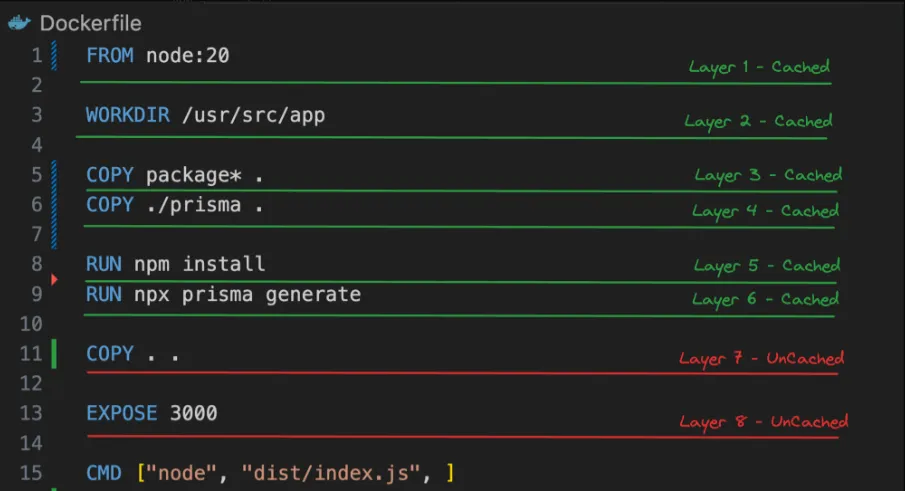
Task: Click the red "Layer 7 - UnCached" annotation
Action: 761,358
